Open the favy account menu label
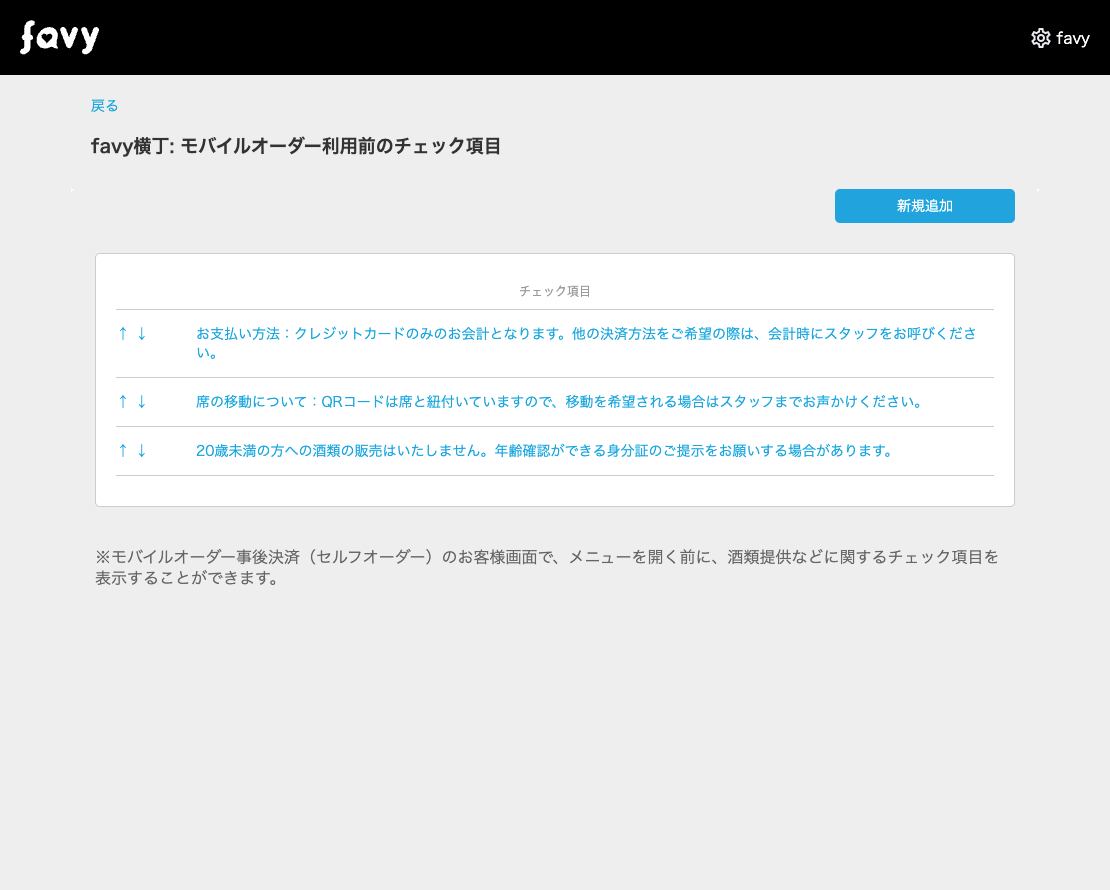1110x890 pixels. tap(1072, 38)
